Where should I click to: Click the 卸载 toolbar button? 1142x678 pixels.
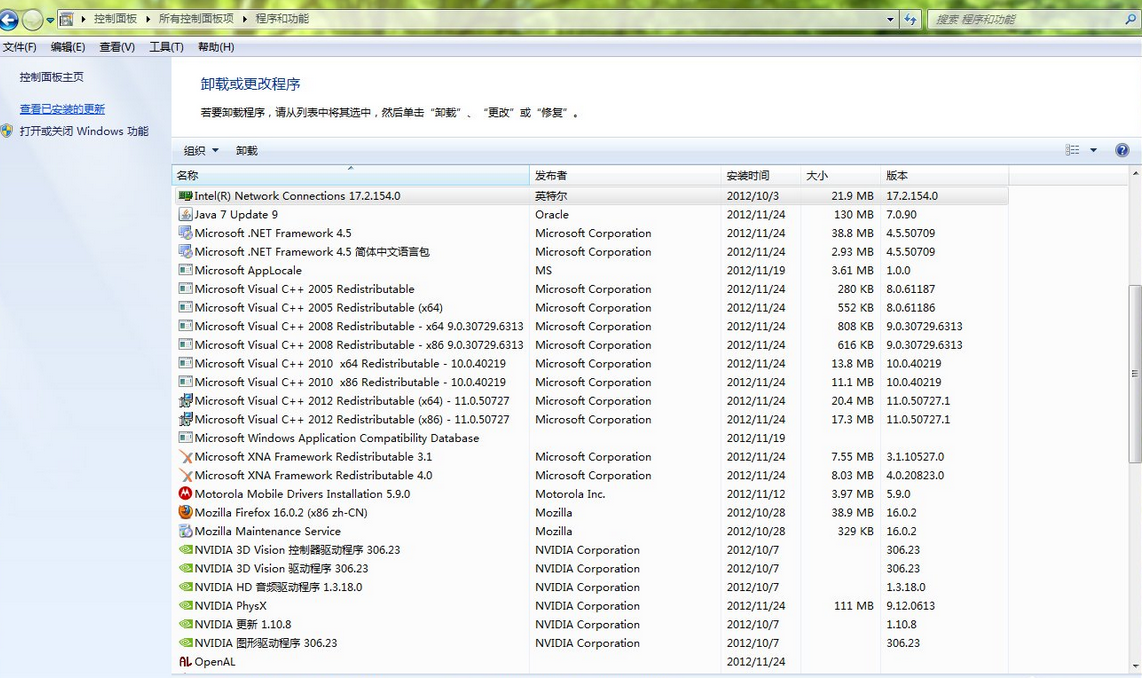(247, 151)
